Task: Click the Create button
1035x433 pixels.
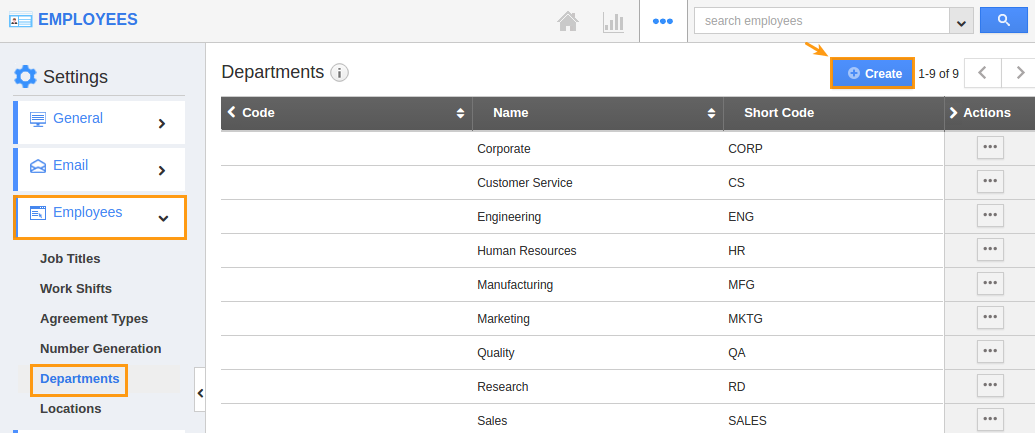Action: [x=872, y=73]
